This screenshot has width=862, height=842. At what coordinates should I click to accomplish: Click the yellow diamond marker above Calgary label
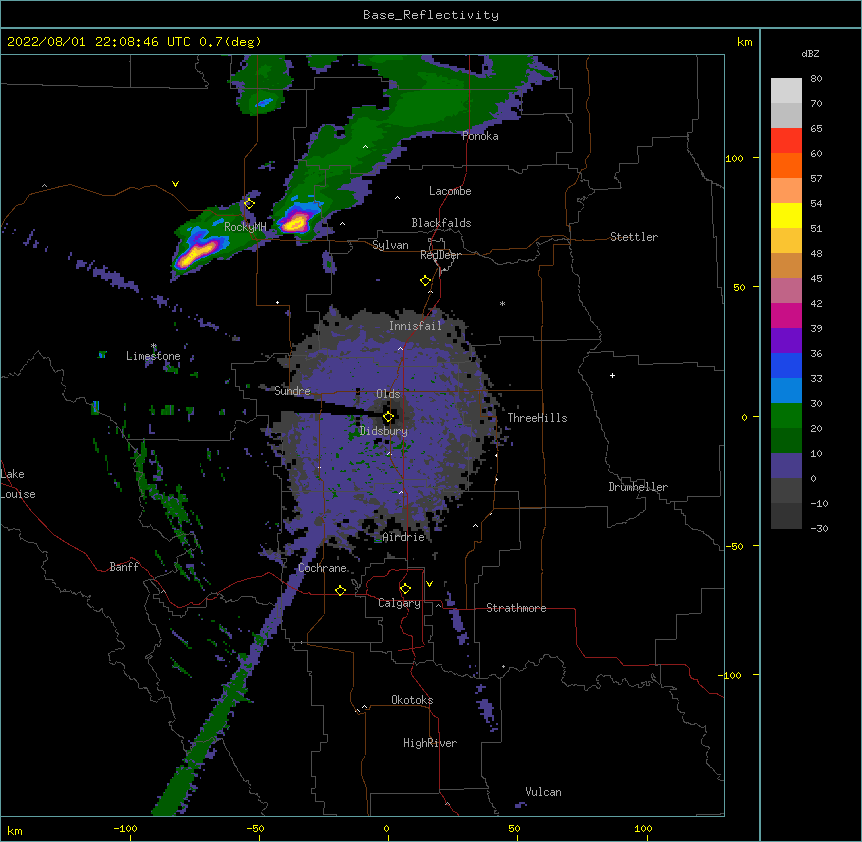(x=405, y=589)
